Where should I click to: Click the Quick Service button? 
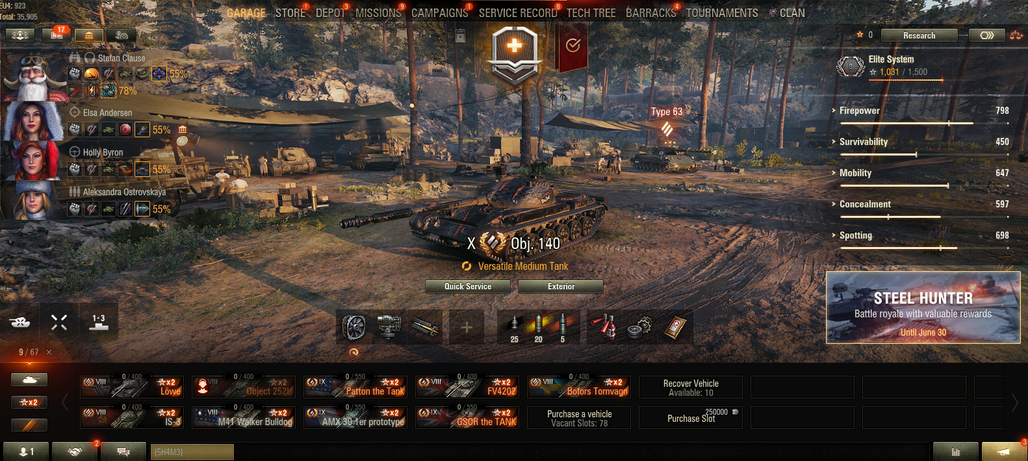pos(467,287)
